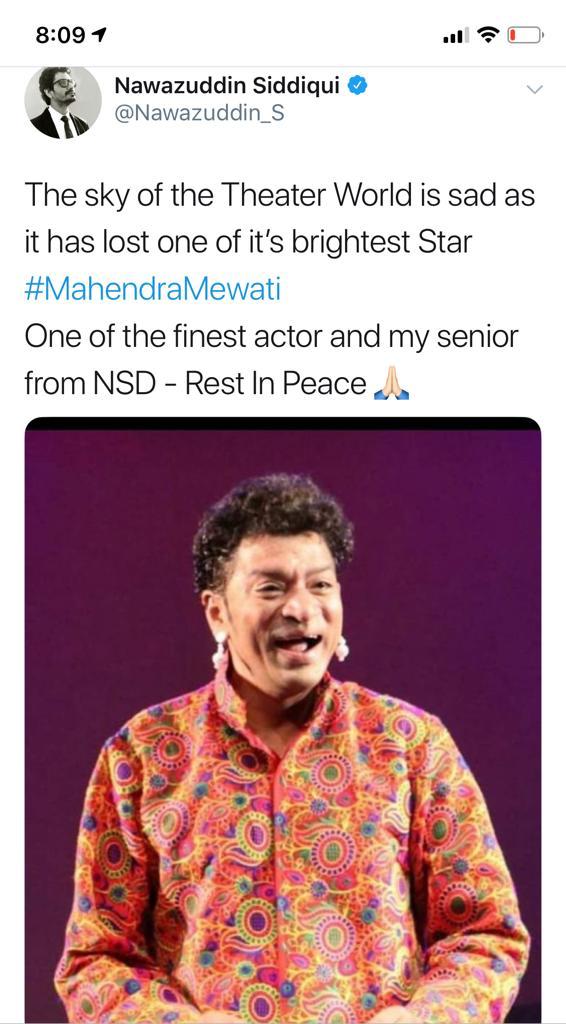Tap the Nawazuddin Siddiqui display name
The image size is (566, 1024).
pyautogui.click(x=227, y=85)
